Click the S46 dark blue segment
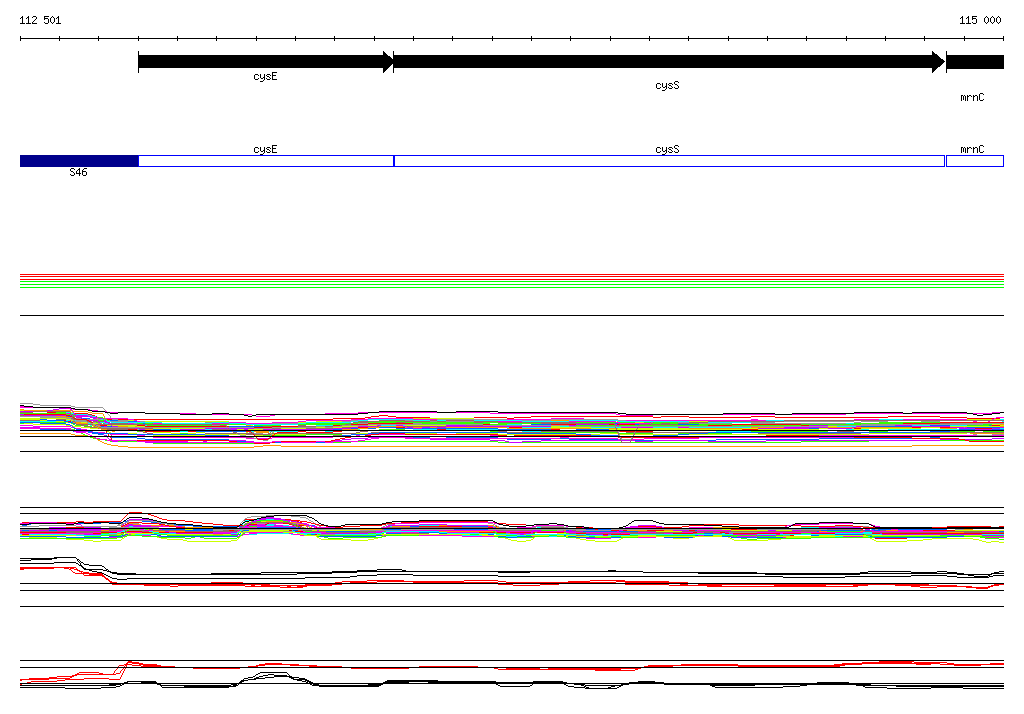Viewport: 1024px width, 714px height. [x=79, y=161]
